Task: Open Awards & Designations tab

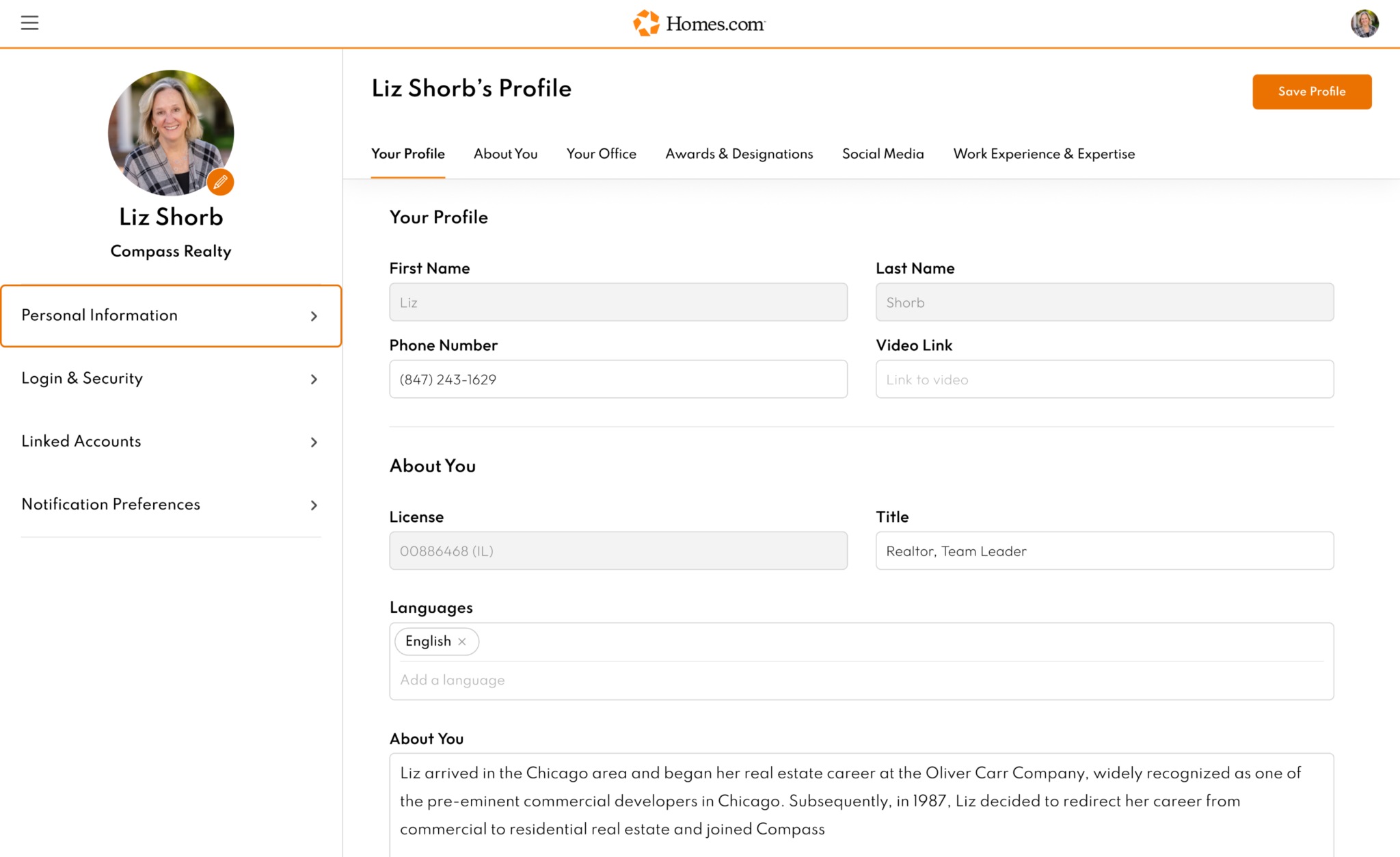Action: [x=739, y=154]
